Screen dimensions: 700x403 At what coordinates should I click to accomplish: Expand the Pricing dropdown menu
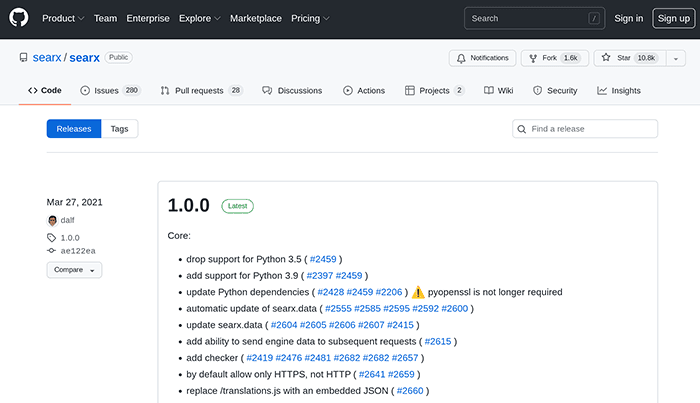(x=309, y=18)
